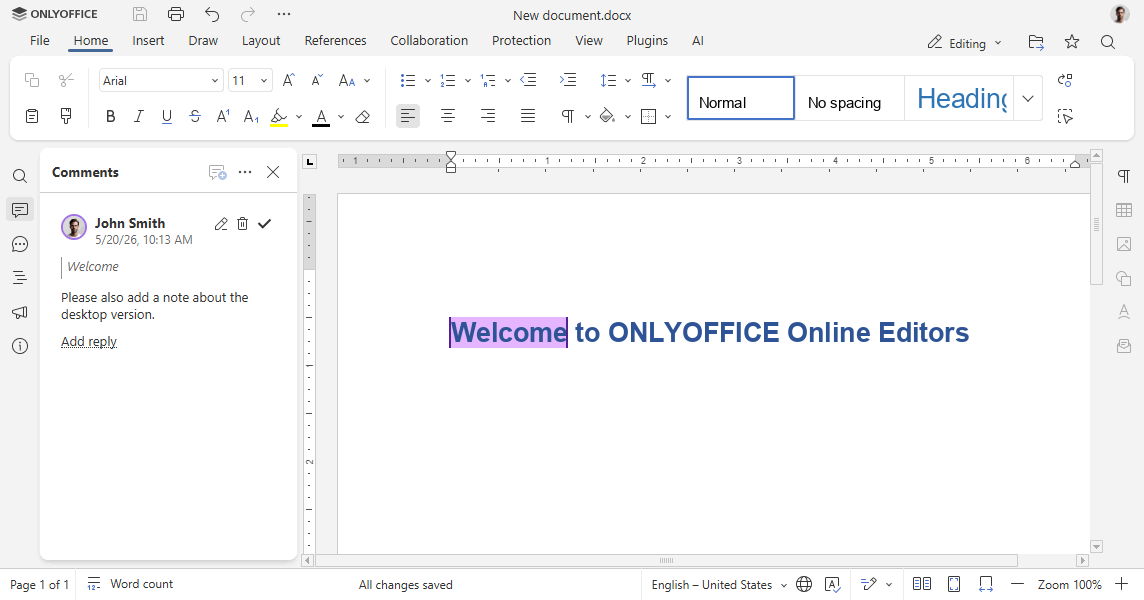The height and width of the screenshot is (600, 1144).
Task: Switch to the Collaboration tab
Action: [x=429, y=41]
